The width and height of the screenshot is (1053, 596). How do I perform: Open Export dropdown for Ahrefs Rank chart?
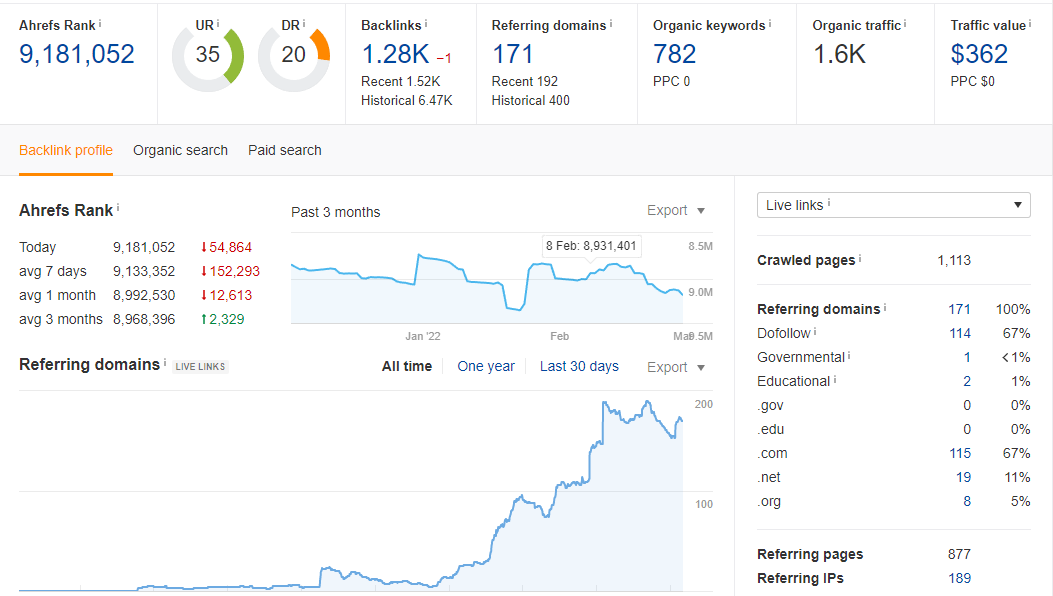676,210
